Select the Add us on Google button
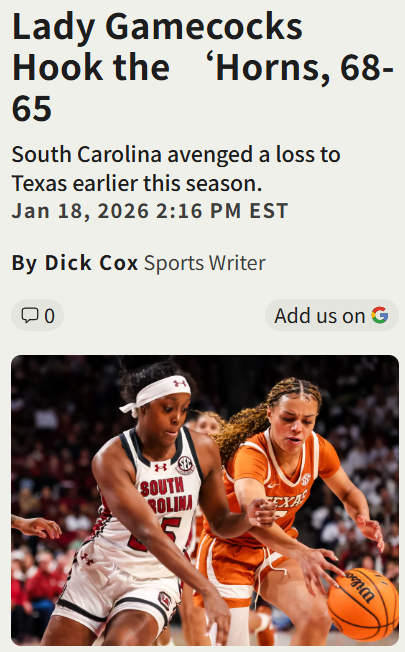The image size is (405, 652). tap(332, 315)
